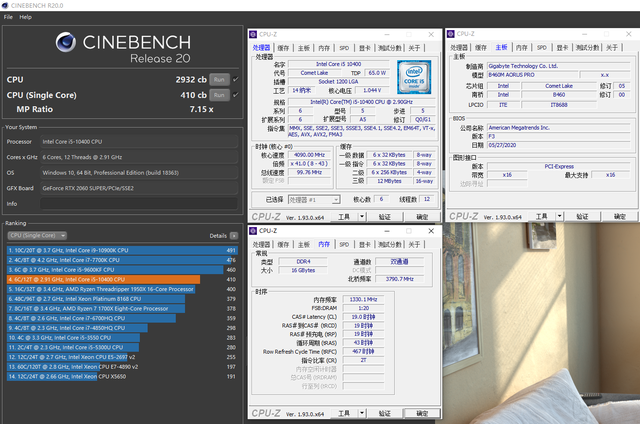Toggle the CPU test checkmark

coord(236,80)
